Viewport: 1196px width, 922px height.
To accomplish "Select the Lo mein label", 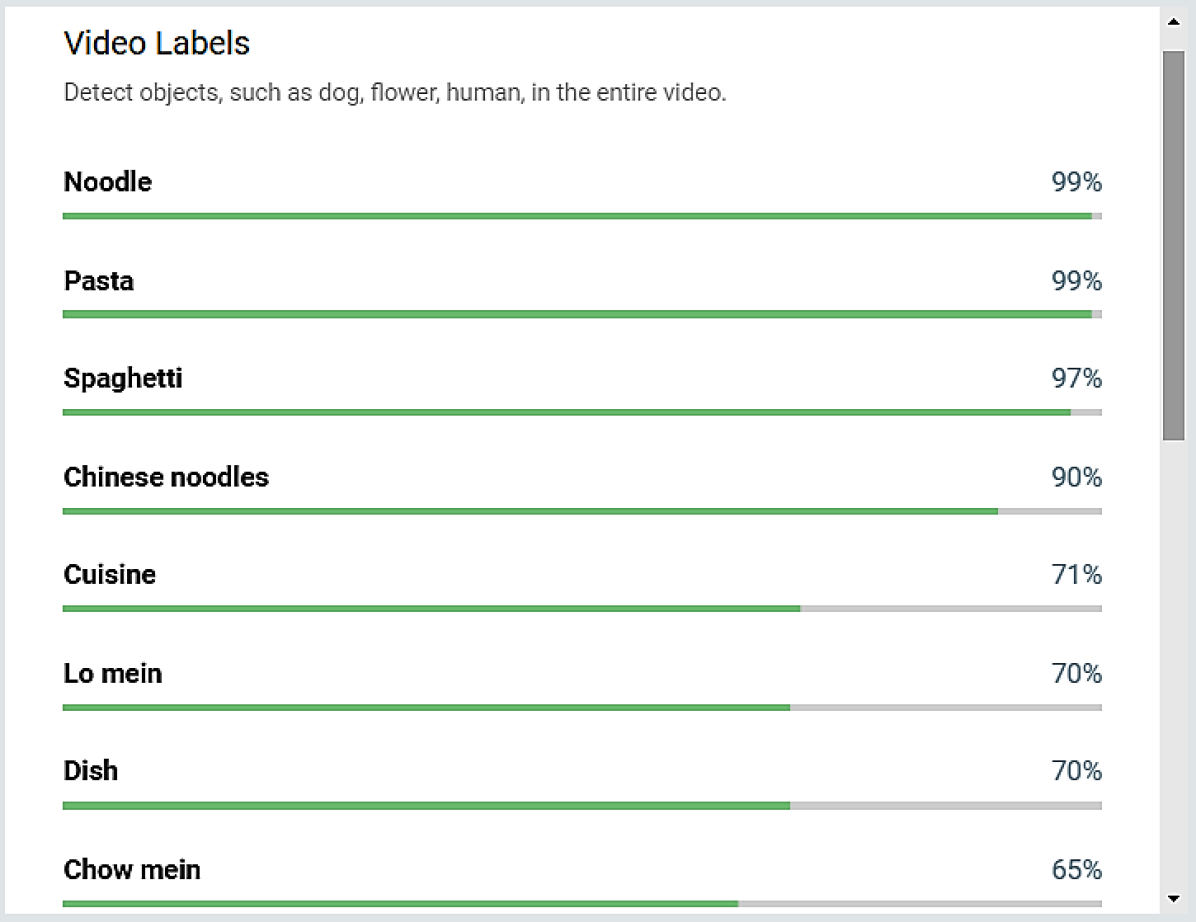I will (x=113, y=674).
